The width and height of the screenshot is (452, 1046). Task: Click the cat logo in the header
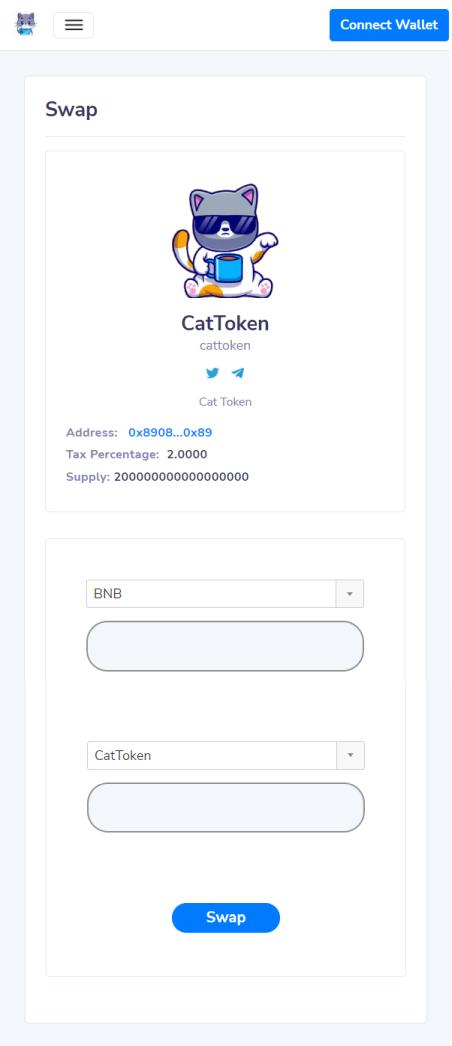(x=26, y=25)
